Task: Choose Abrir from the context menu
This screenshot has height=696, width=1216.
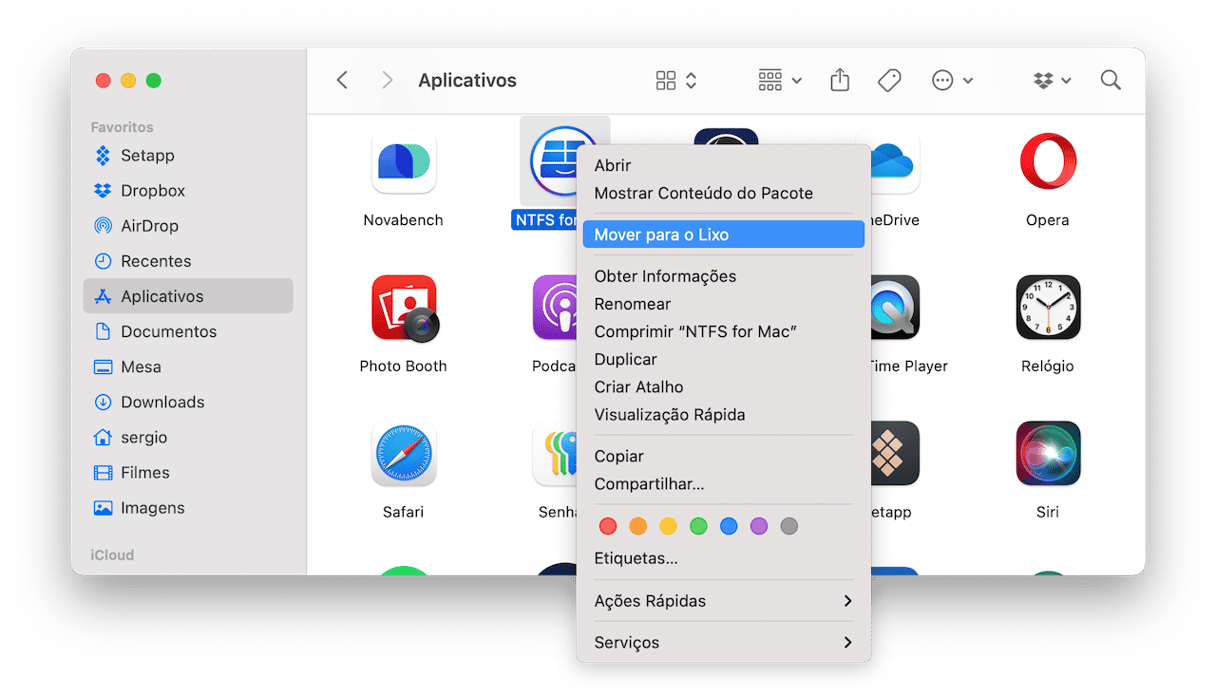Action: [724, 166]
